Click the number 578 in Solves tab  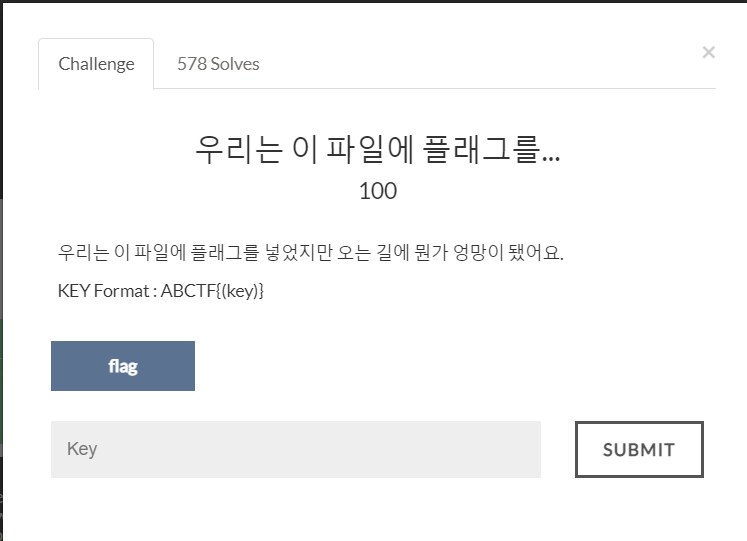[x=192, y=64]
